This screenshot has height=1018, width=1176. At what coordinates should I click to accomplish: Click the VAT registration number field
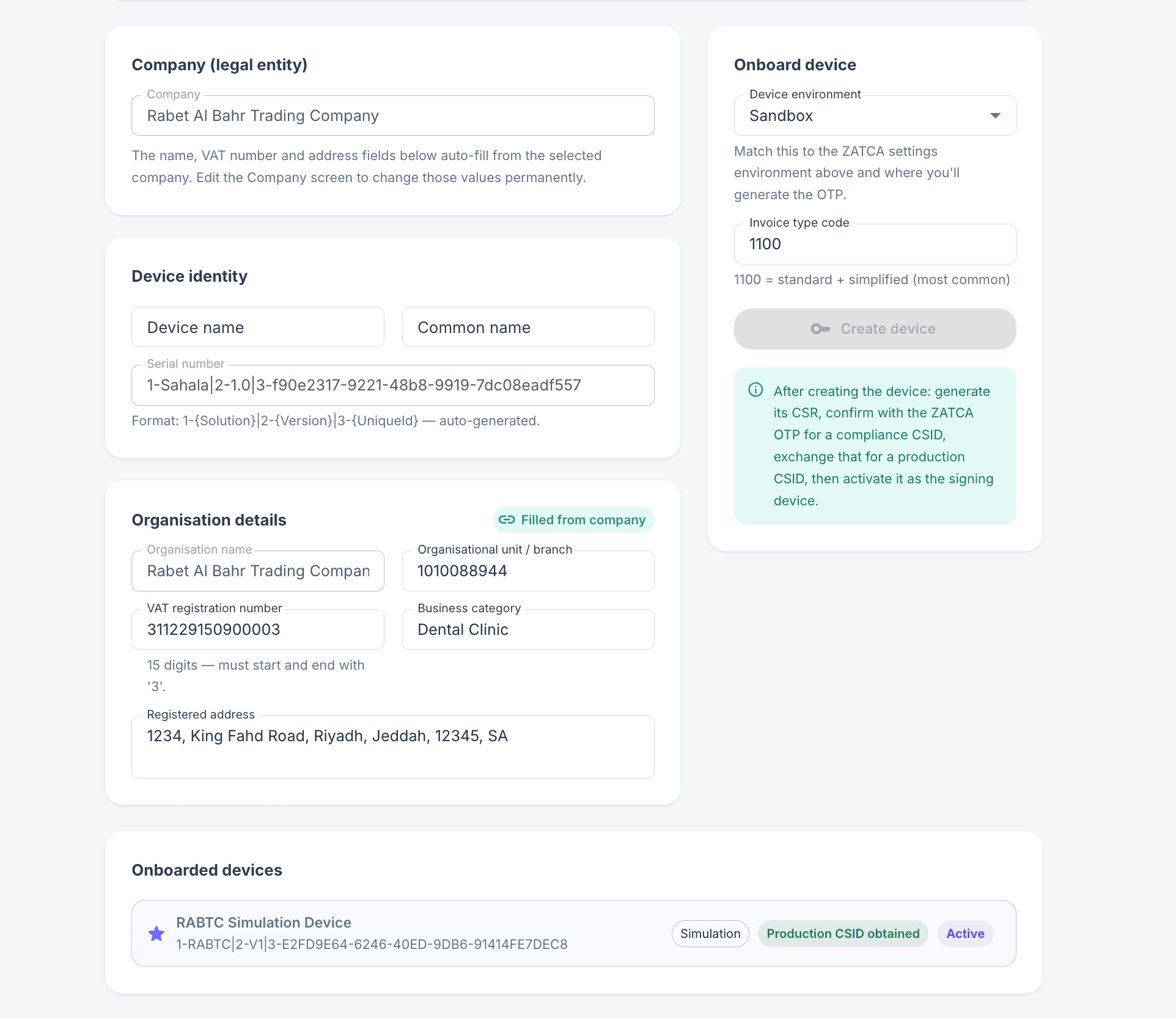click(257, 629)
